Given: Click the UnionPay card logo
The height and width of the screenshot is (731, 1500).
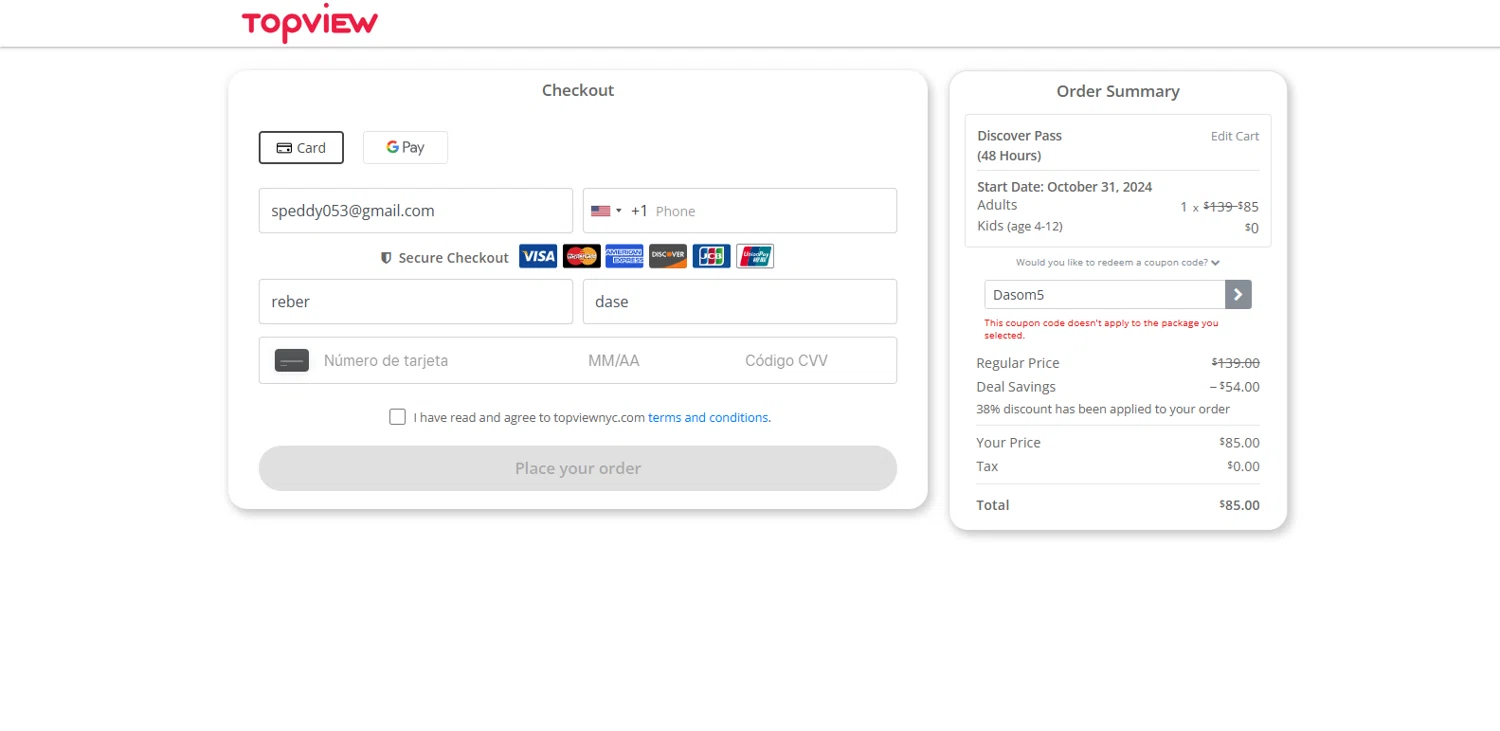Looking at the screenshot, I should tap(755, 257).
